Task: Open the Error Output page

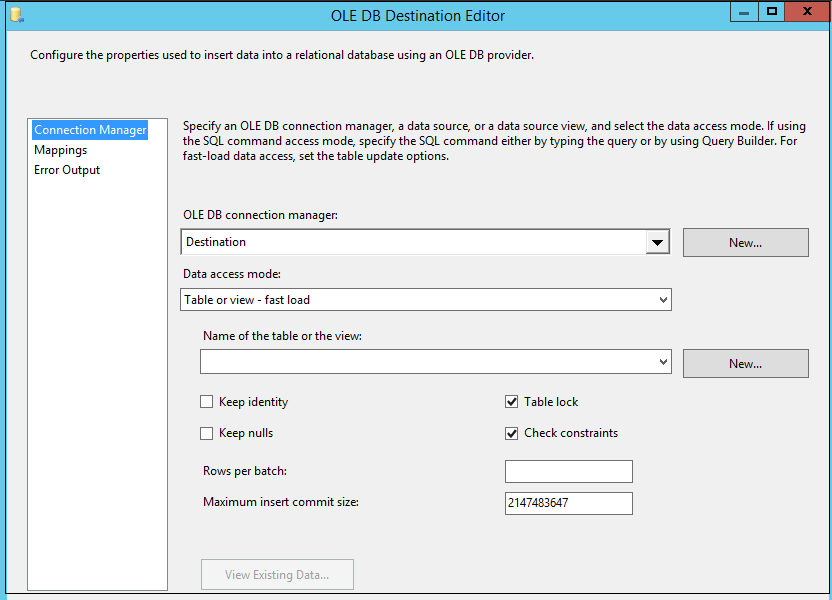Action: [67, 170]
